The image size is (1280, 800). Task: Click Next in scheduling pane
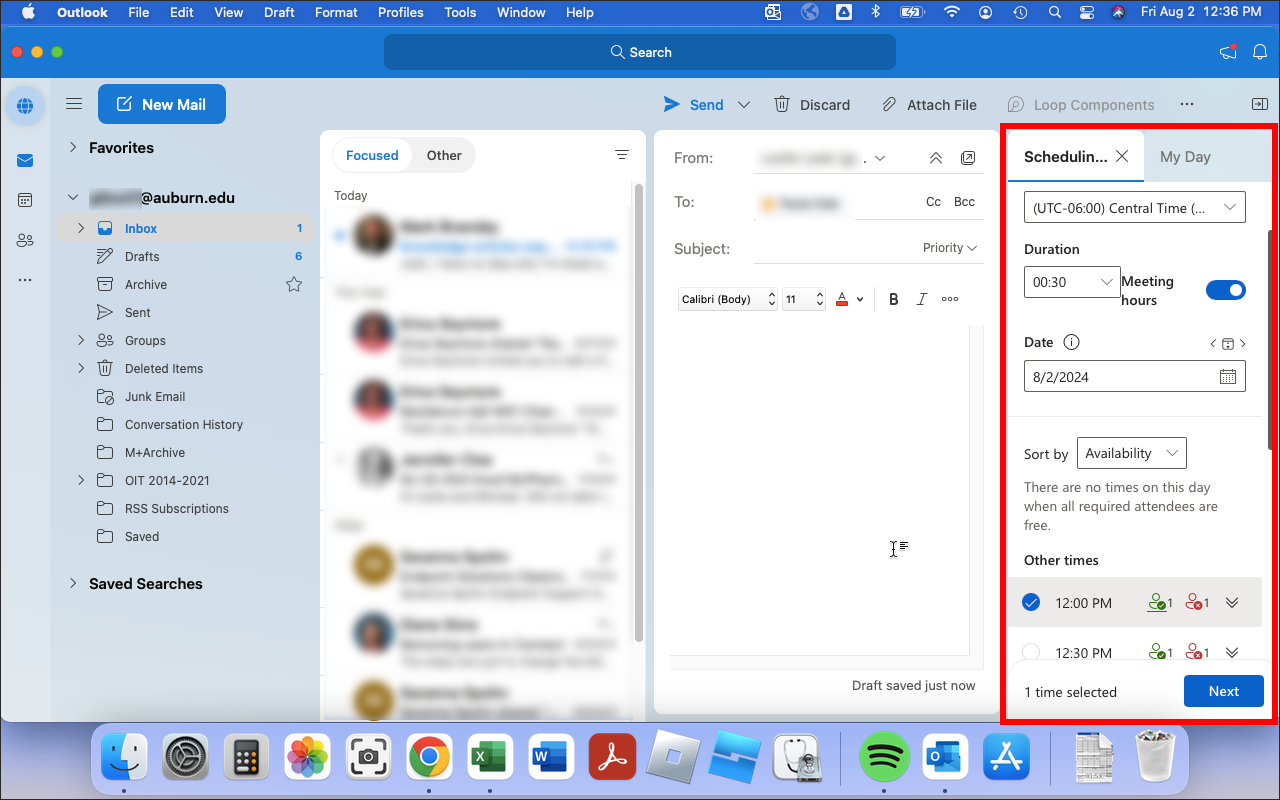pyautogui.click(x=1224, y=691)
